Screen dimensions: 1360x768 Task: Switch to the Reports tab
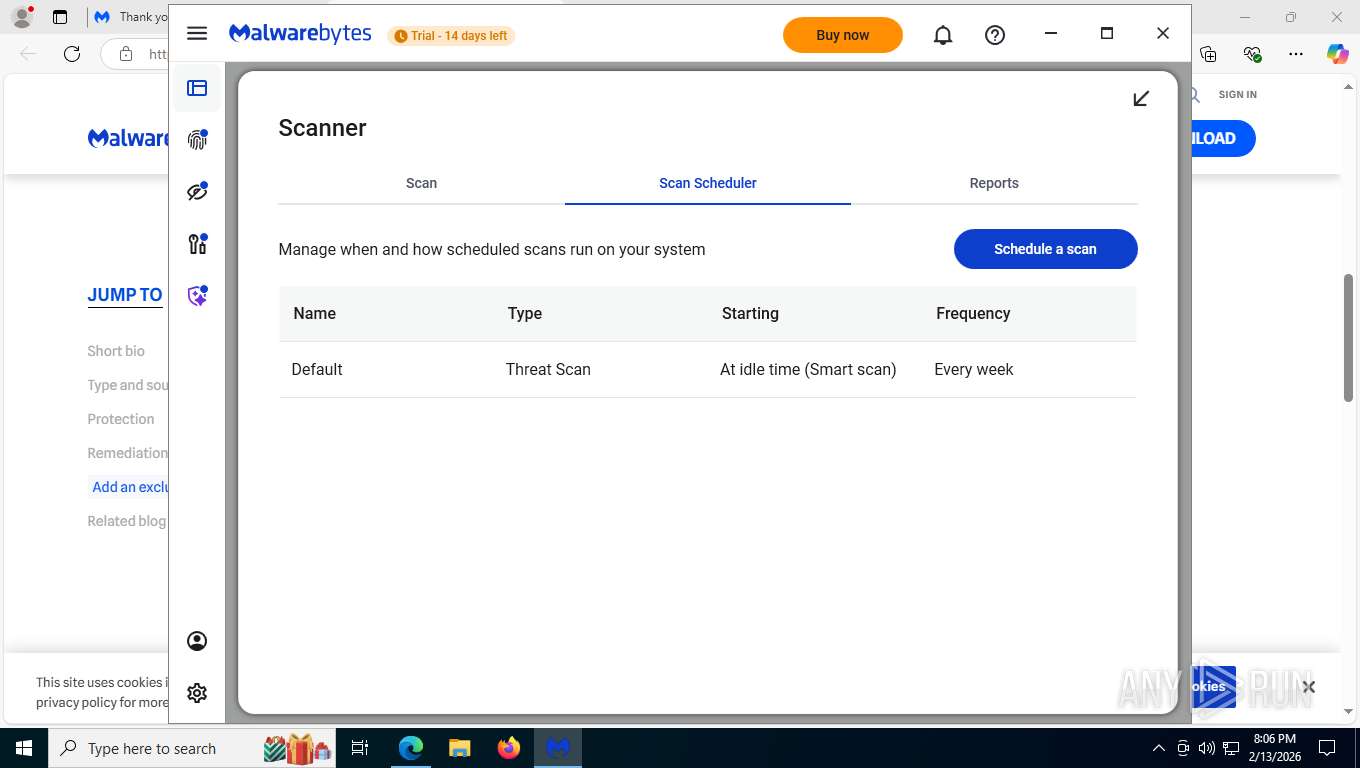coord(994,183)
